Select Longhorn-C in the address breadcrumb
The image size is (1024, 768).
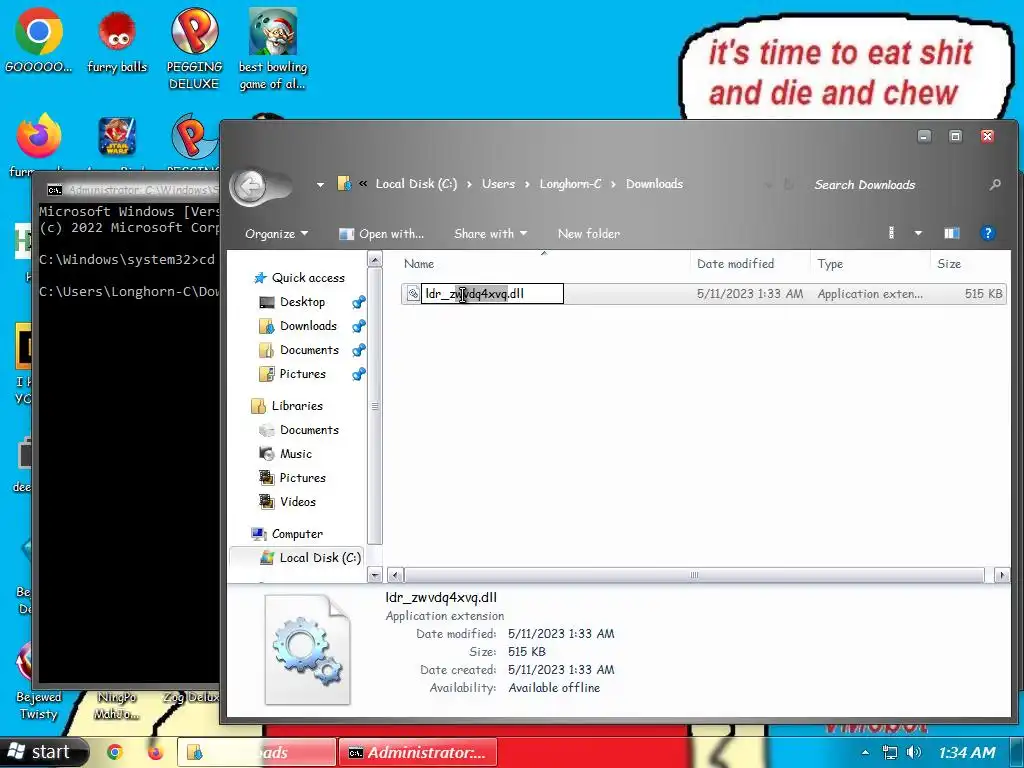coord(570,184)
